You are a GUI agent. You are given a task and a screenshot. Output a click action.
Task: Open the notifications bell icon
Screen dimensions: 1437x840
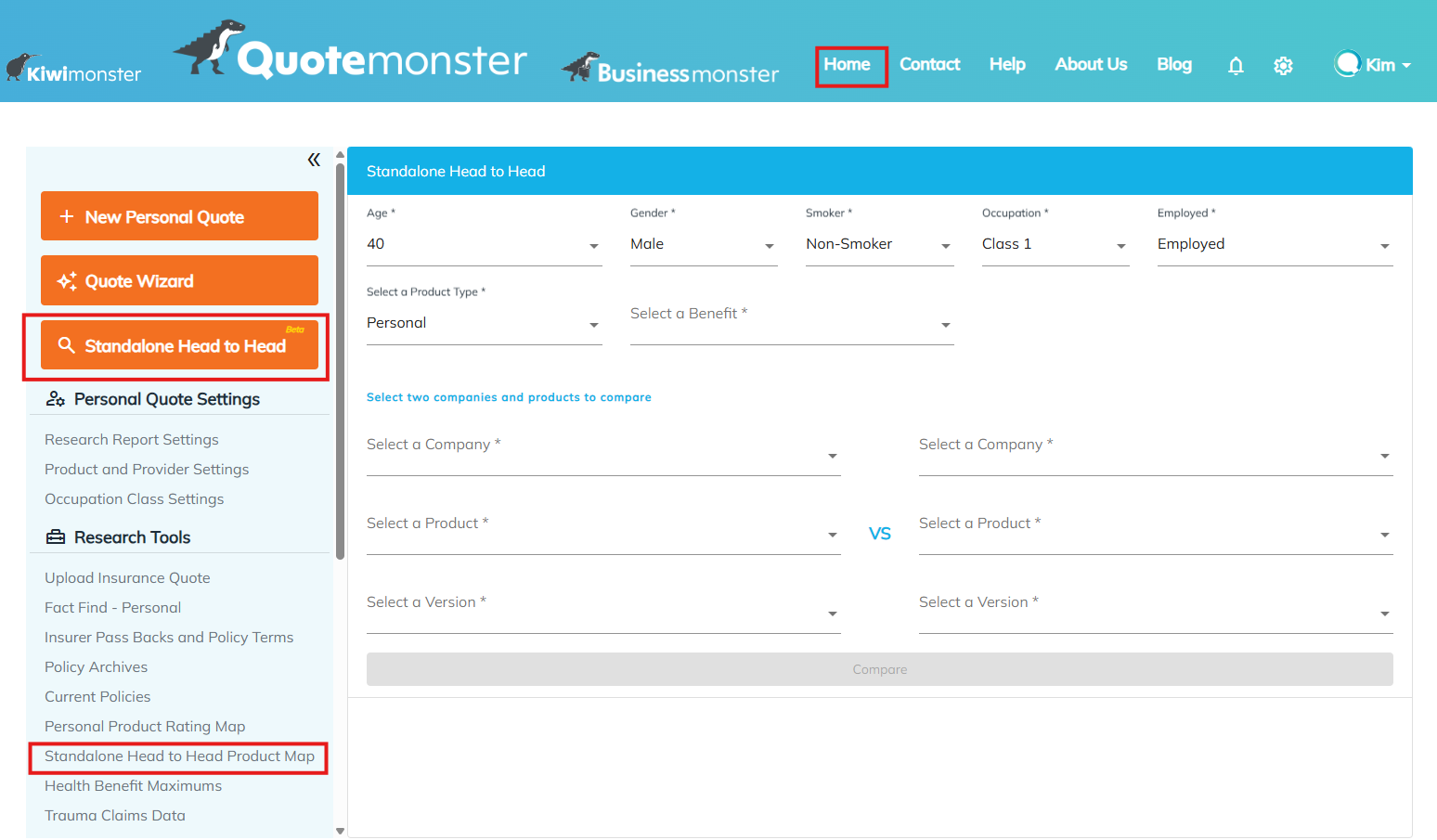[1236, 66]
